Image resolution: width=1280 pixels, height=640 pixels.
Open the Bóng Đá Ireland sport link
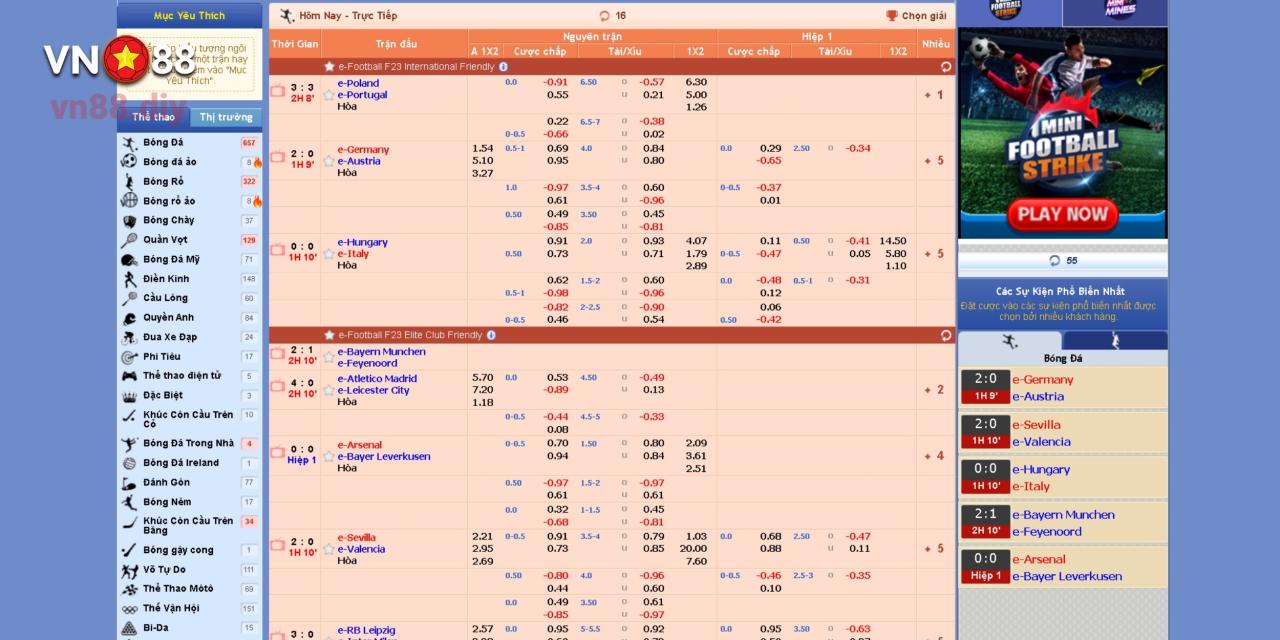tap(181, 463)
